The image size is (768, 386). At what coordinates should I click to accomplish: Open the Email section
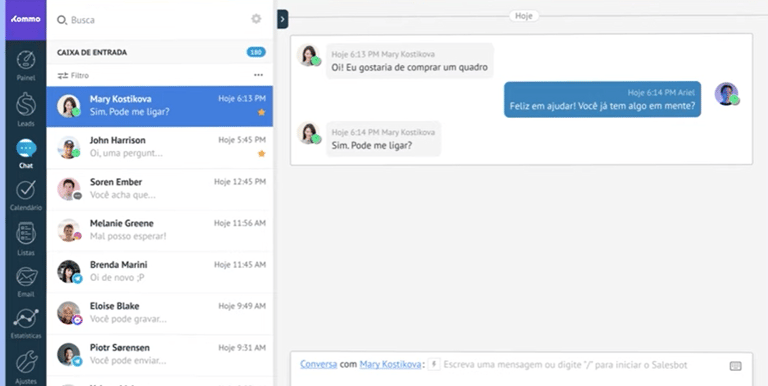(26, 282)
